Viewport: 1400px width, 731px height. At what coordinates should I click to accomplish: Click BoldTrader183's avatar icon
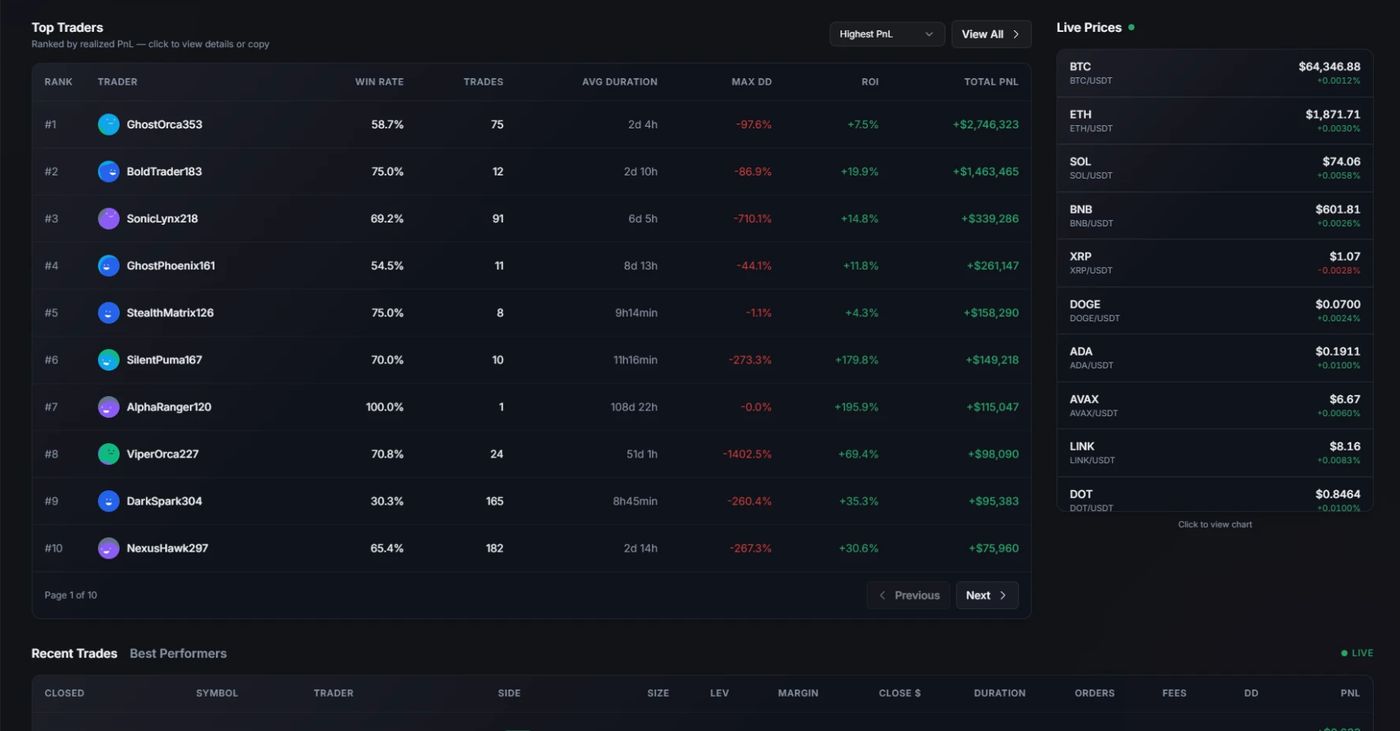click(108, 171)
